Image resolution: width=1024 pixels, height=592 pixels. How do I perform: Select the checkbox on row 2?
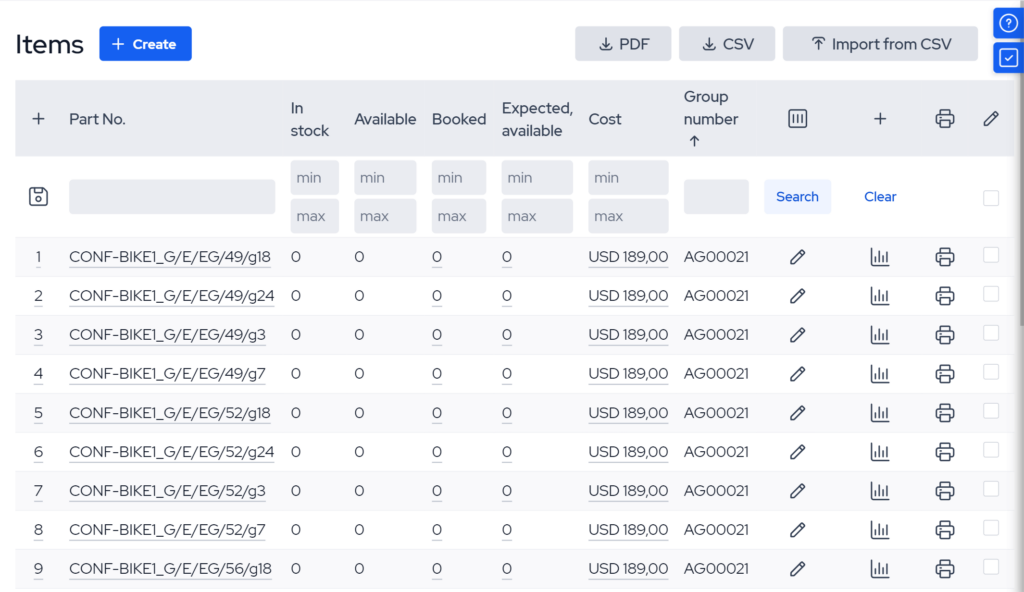[991, 296]
